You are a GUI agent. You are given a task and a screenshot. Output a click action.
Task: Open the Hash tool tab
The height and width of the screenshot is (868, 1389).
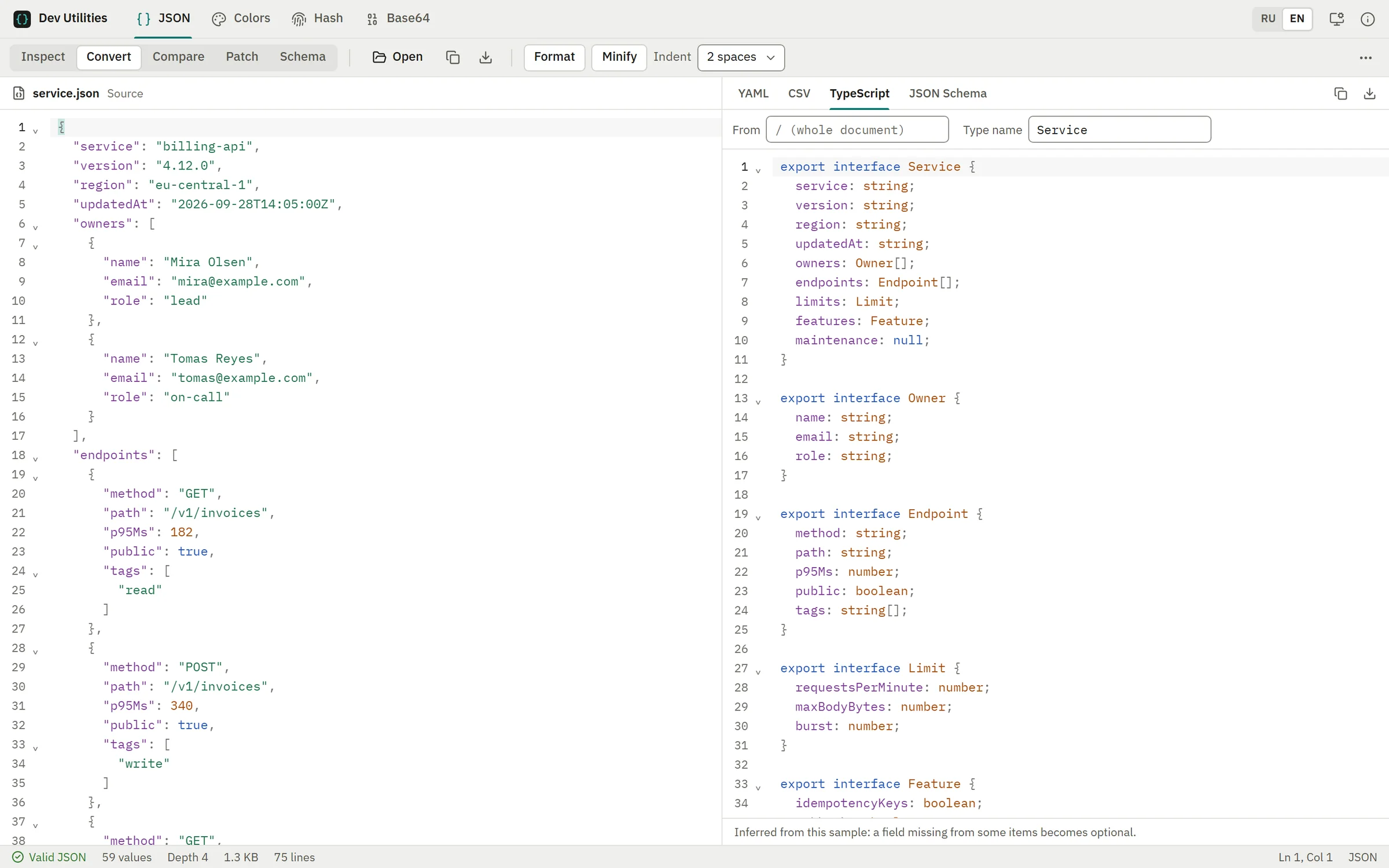click(x=317, y=19)
